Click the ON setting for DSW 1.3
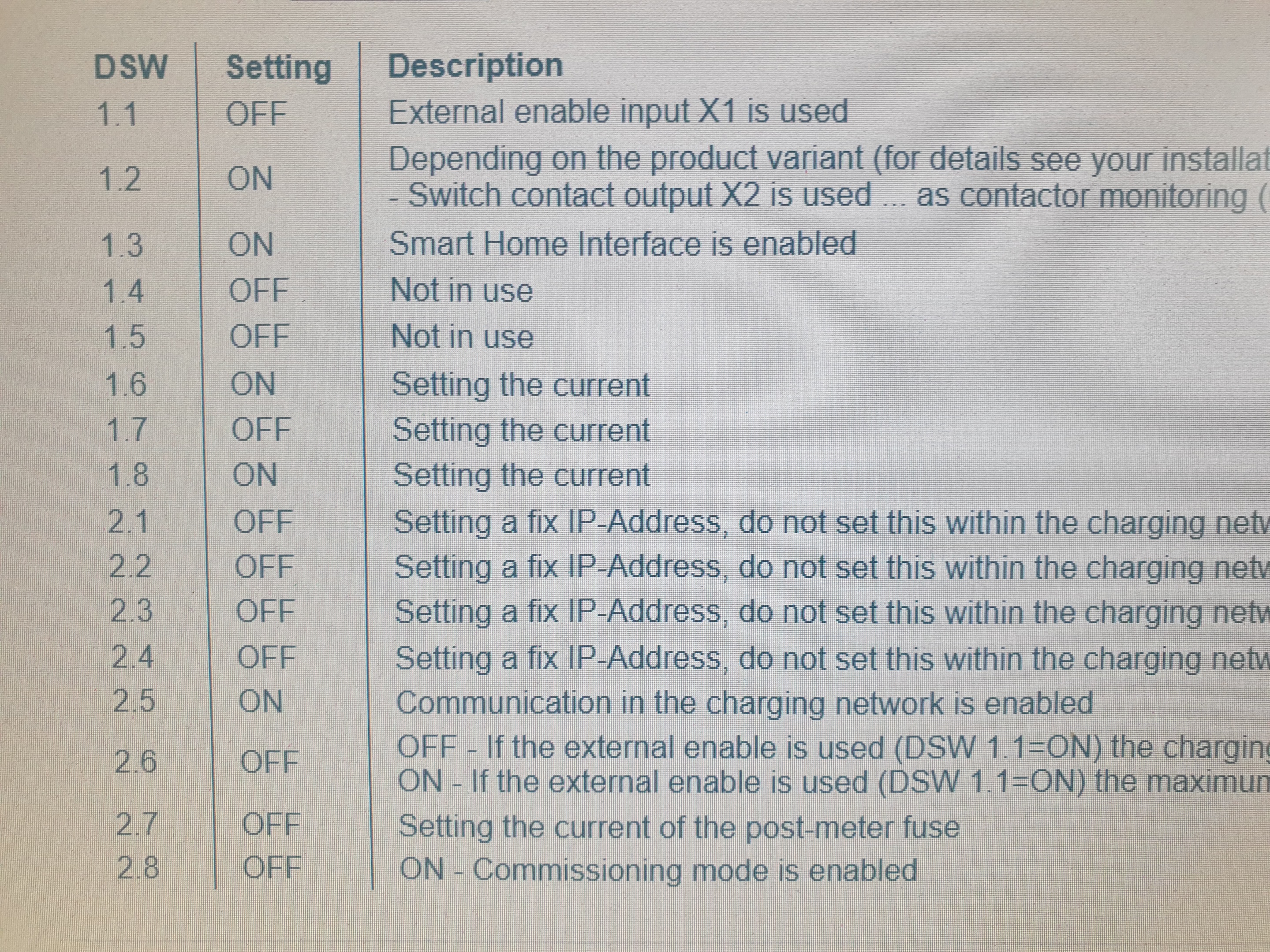Image resolution: width=1270 pixels, height=952 pixels. (251, 245)
